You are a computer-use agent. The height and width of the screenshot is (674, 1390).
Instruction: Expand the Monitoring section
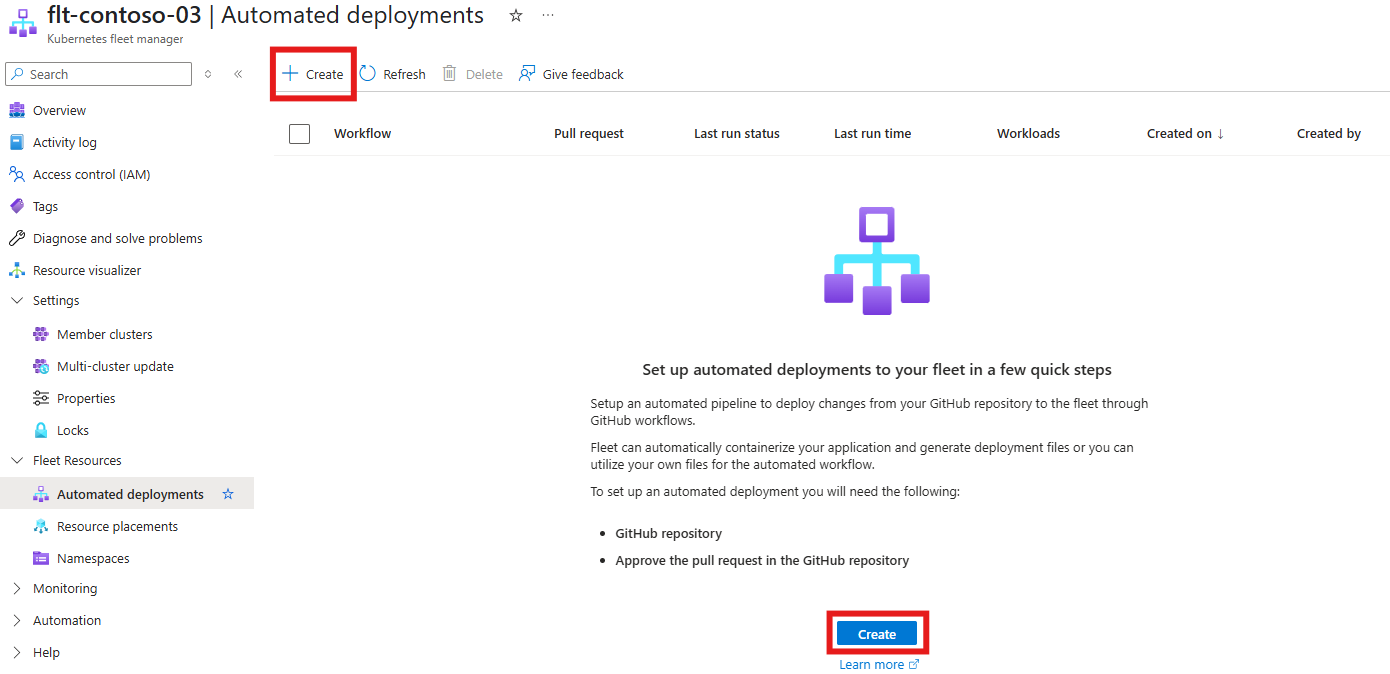coord(16,588)
